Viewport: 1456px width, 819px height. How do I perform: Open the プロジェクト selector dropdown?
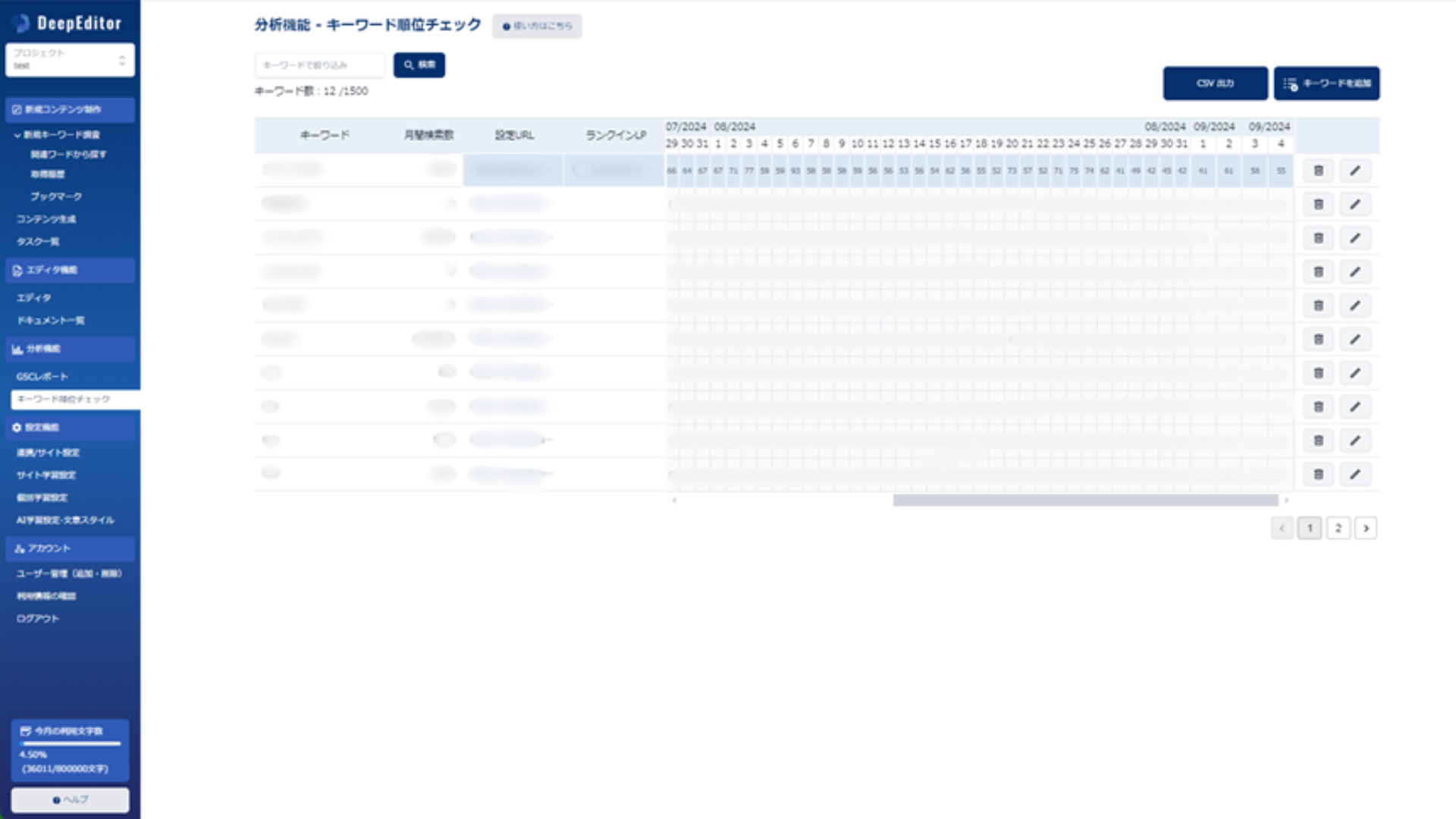click(70, 60)
